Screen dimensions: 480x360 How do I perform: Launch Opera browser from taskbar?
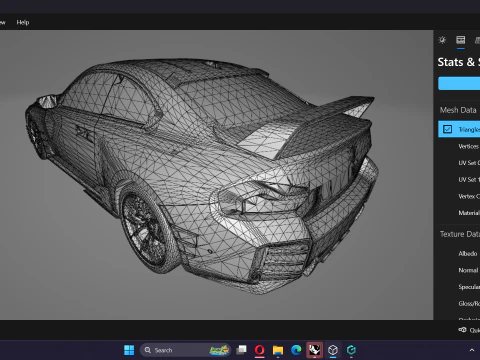(x=259, y=350)
